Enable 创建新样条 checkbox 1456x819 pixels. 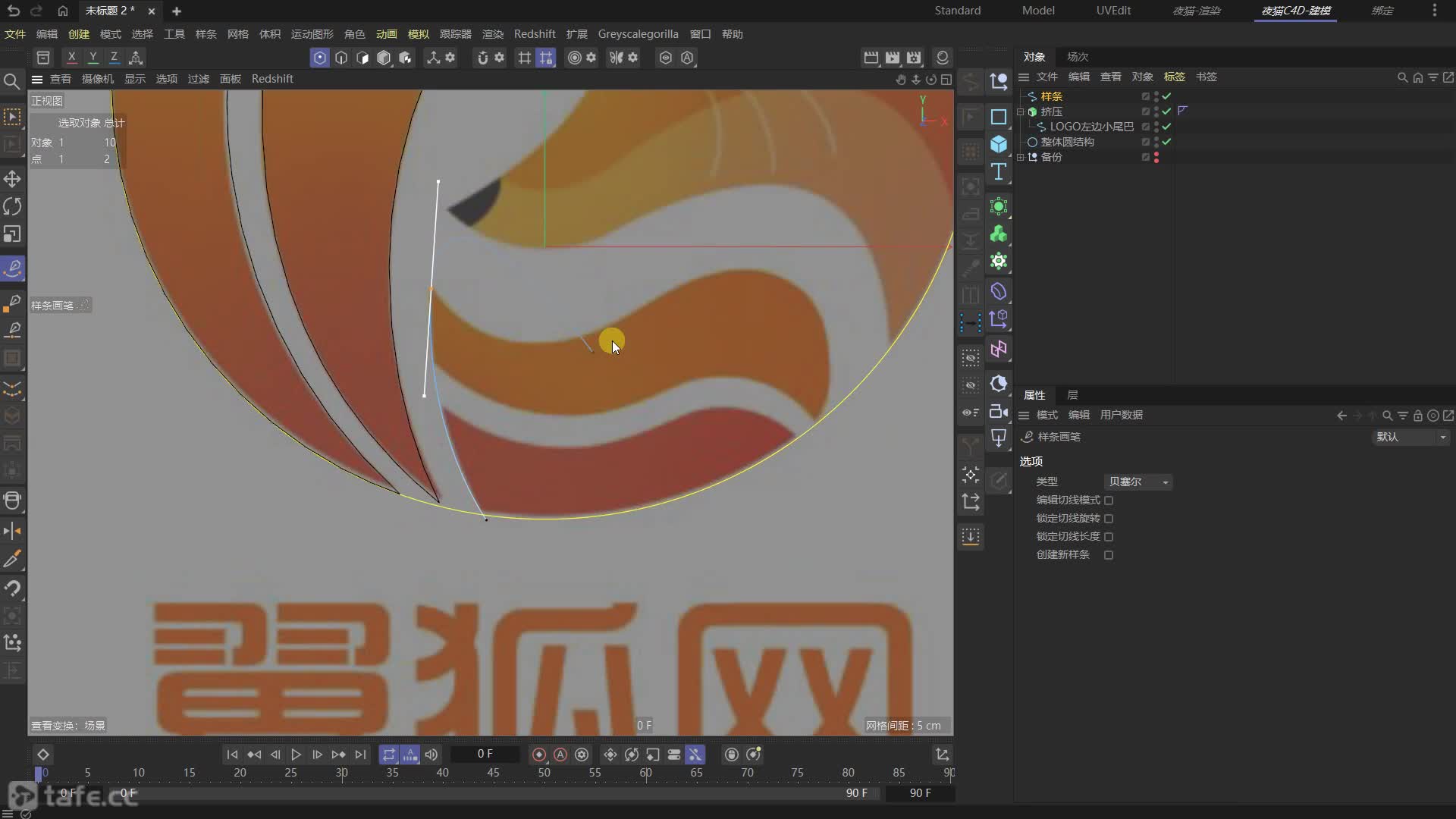(1109, 555)
